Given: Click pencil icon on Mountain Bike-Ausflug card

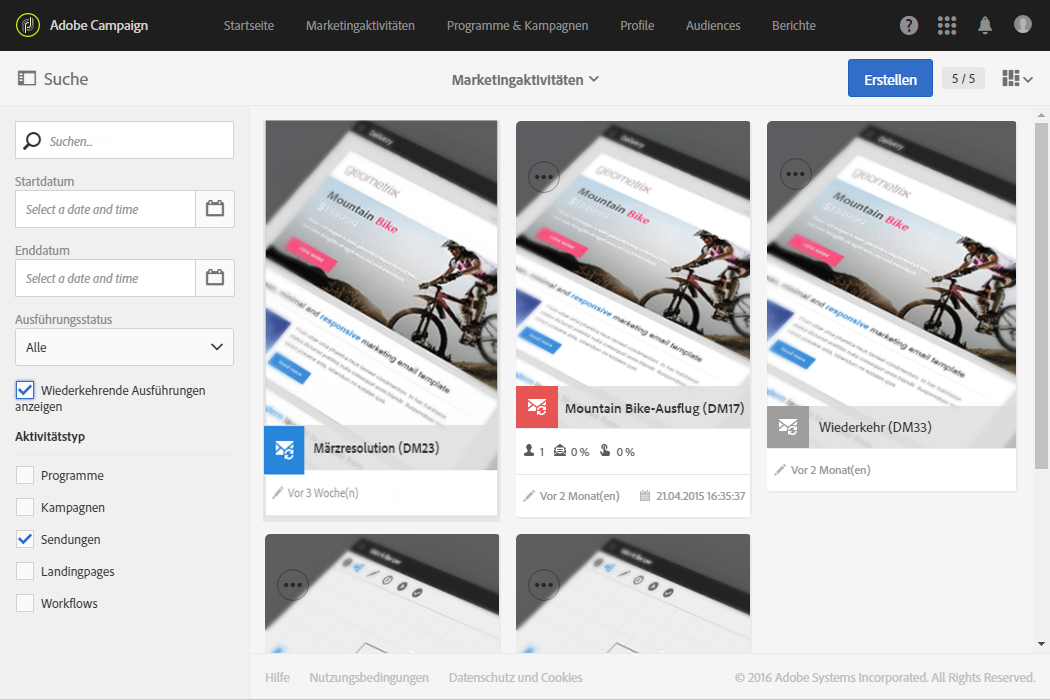Looking at the screenshot, I should [x=528, y=496].
